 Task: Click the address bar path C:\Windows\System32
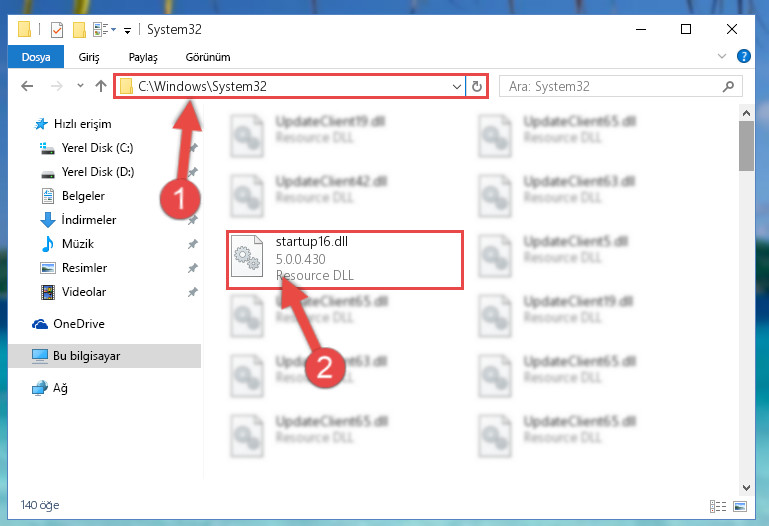coord(202,86)
